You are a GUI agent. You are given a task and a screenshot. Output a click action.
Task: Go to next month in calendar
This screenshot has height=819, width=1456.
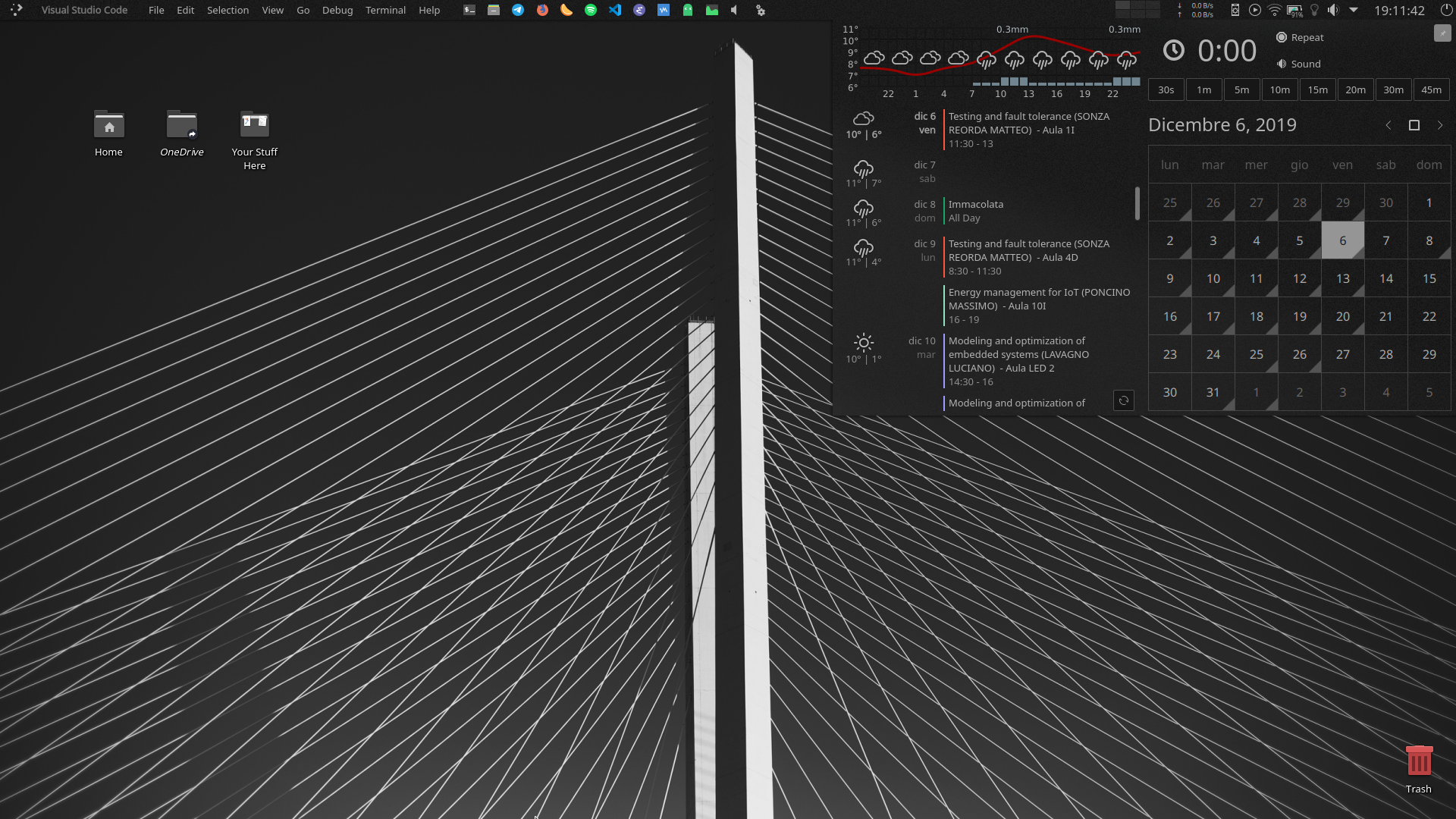1440,125
